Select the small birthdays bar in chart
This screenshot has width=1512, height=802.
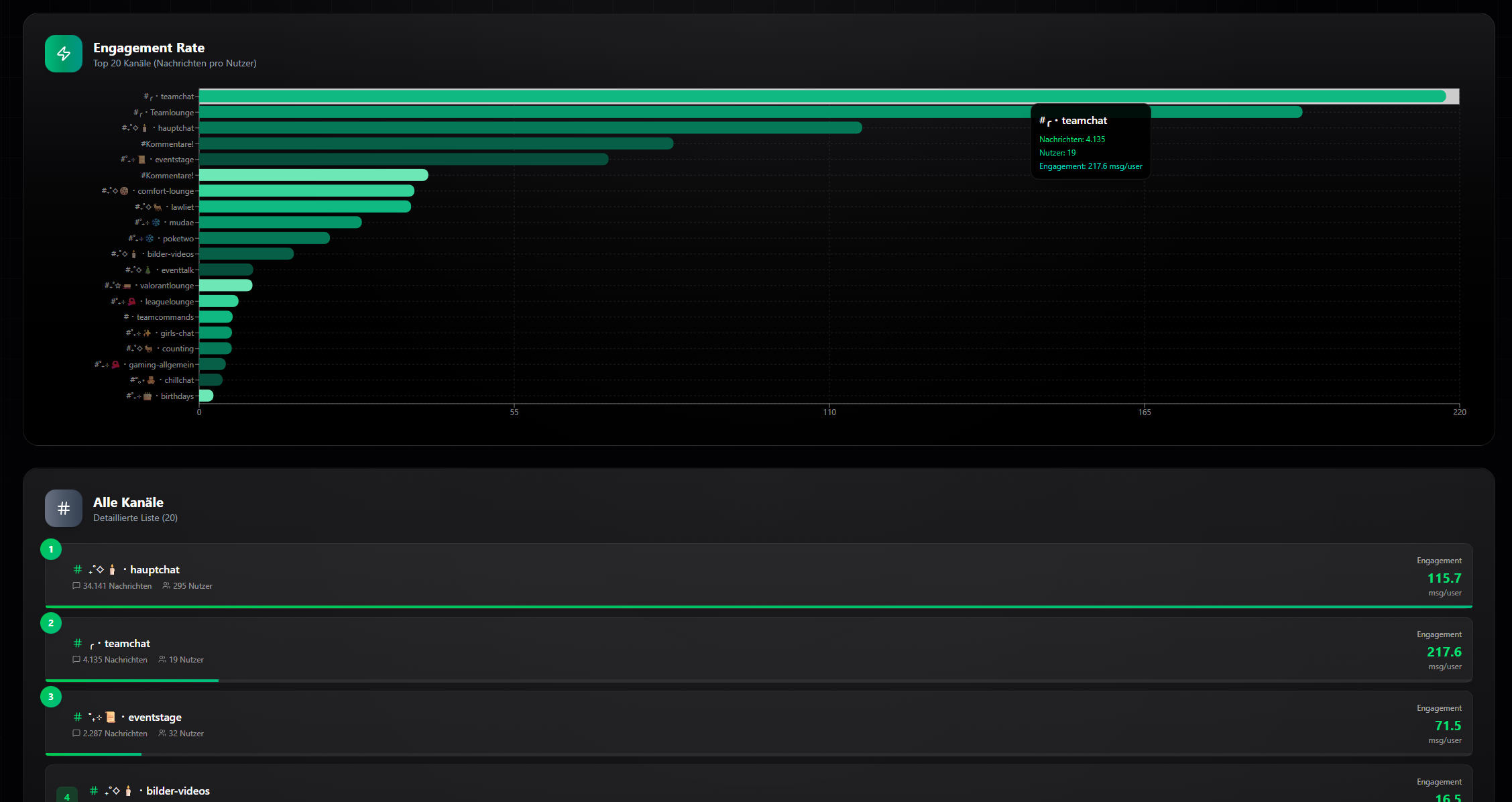(x=206, y=396)
